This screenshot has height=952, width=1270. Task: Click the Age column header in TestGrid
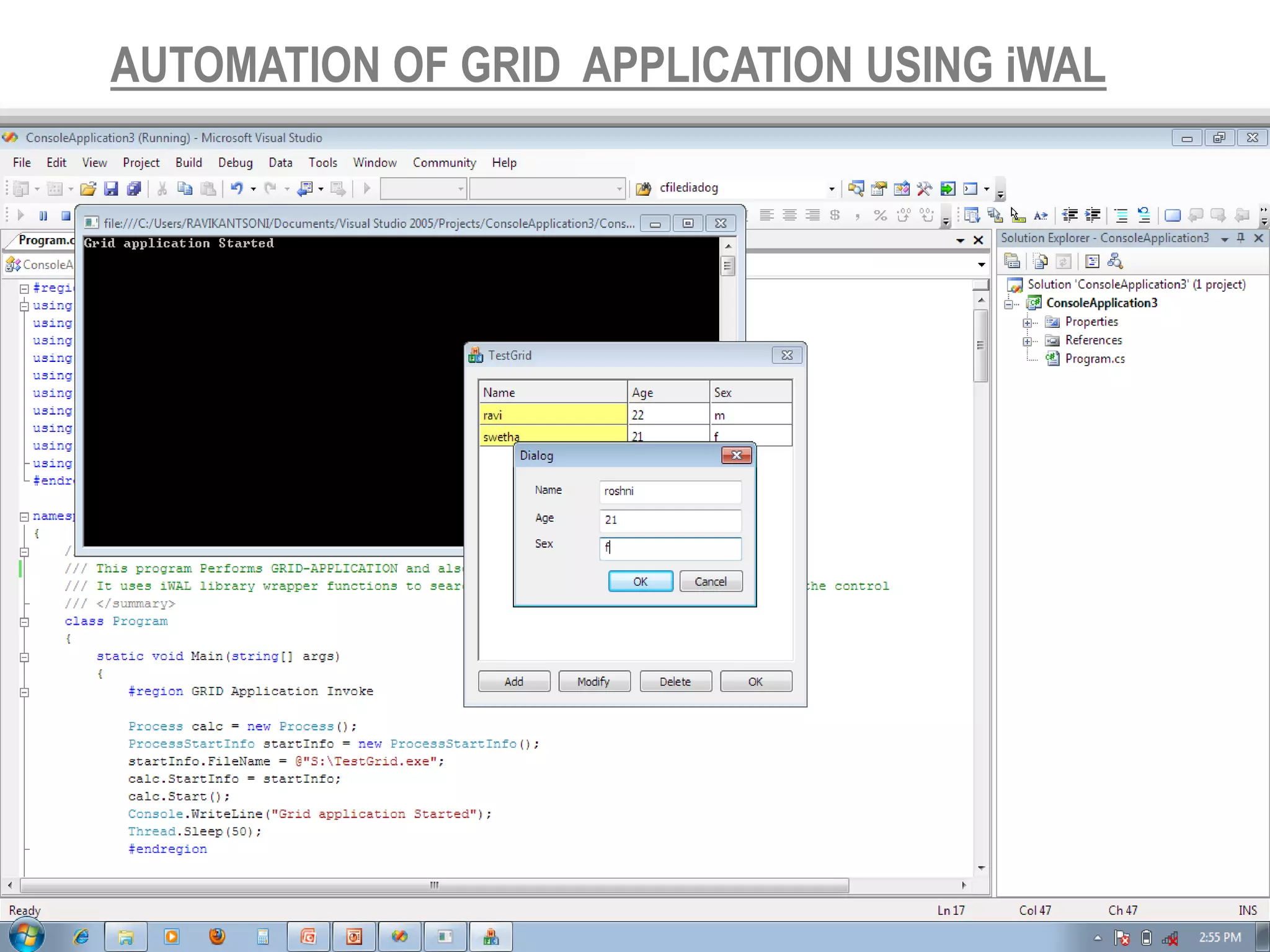pyautogui.click(x=668, y=392)
